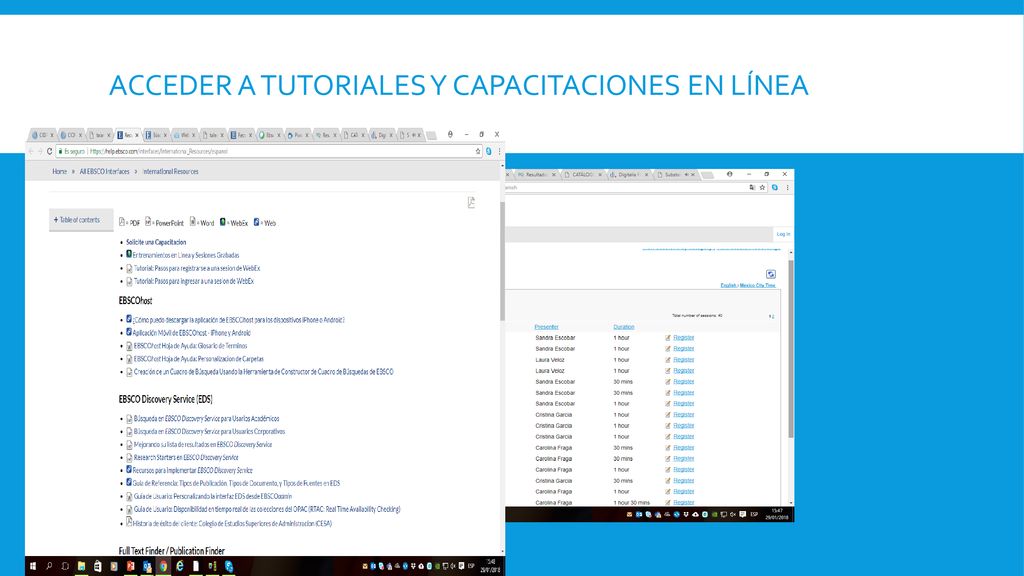Viewport: 1024px width, 576px height.
Task: Open Mejorando su lista de resultados link
Action: tap(202, 445)
